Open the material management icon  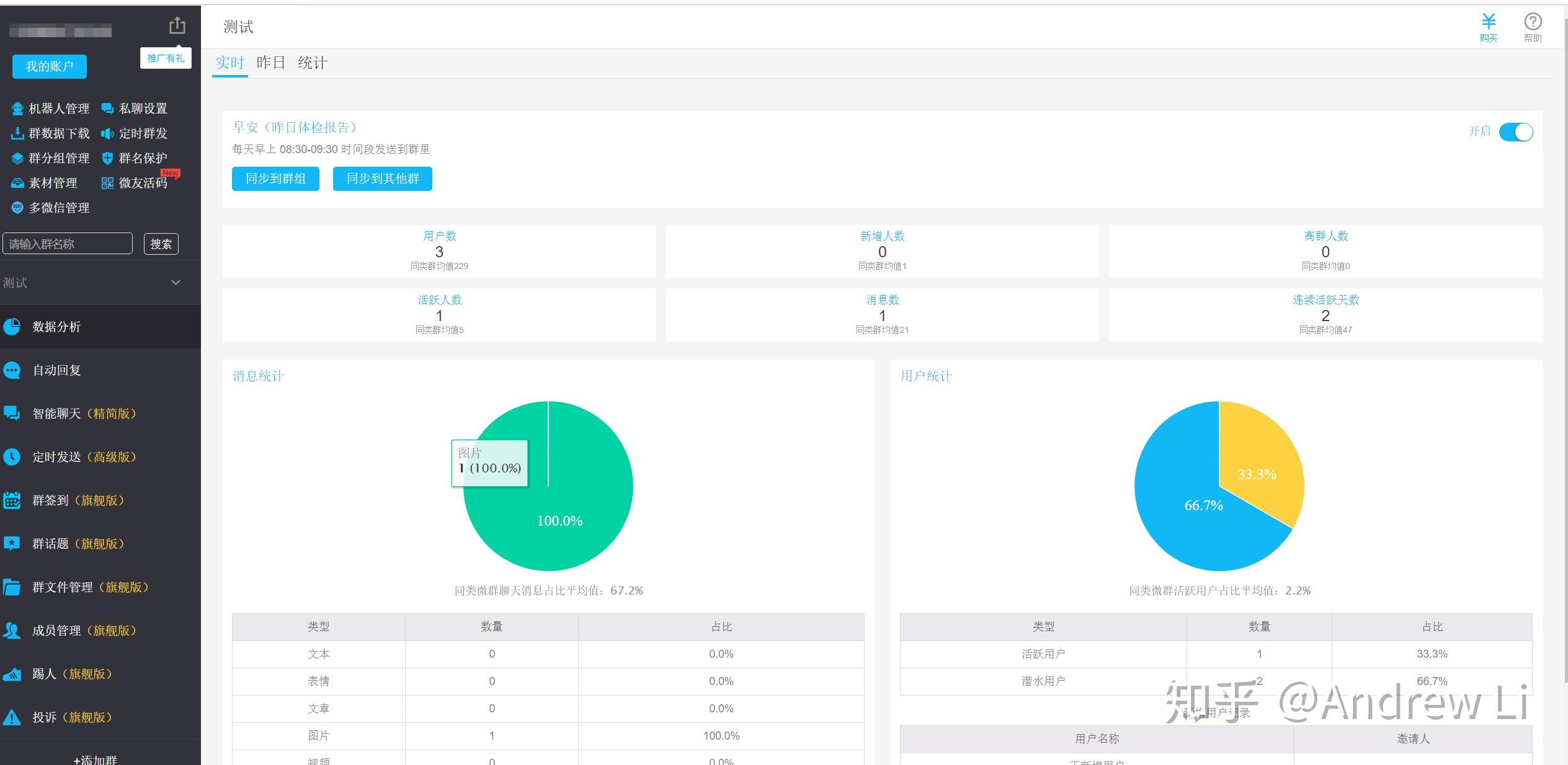[17, 183]
